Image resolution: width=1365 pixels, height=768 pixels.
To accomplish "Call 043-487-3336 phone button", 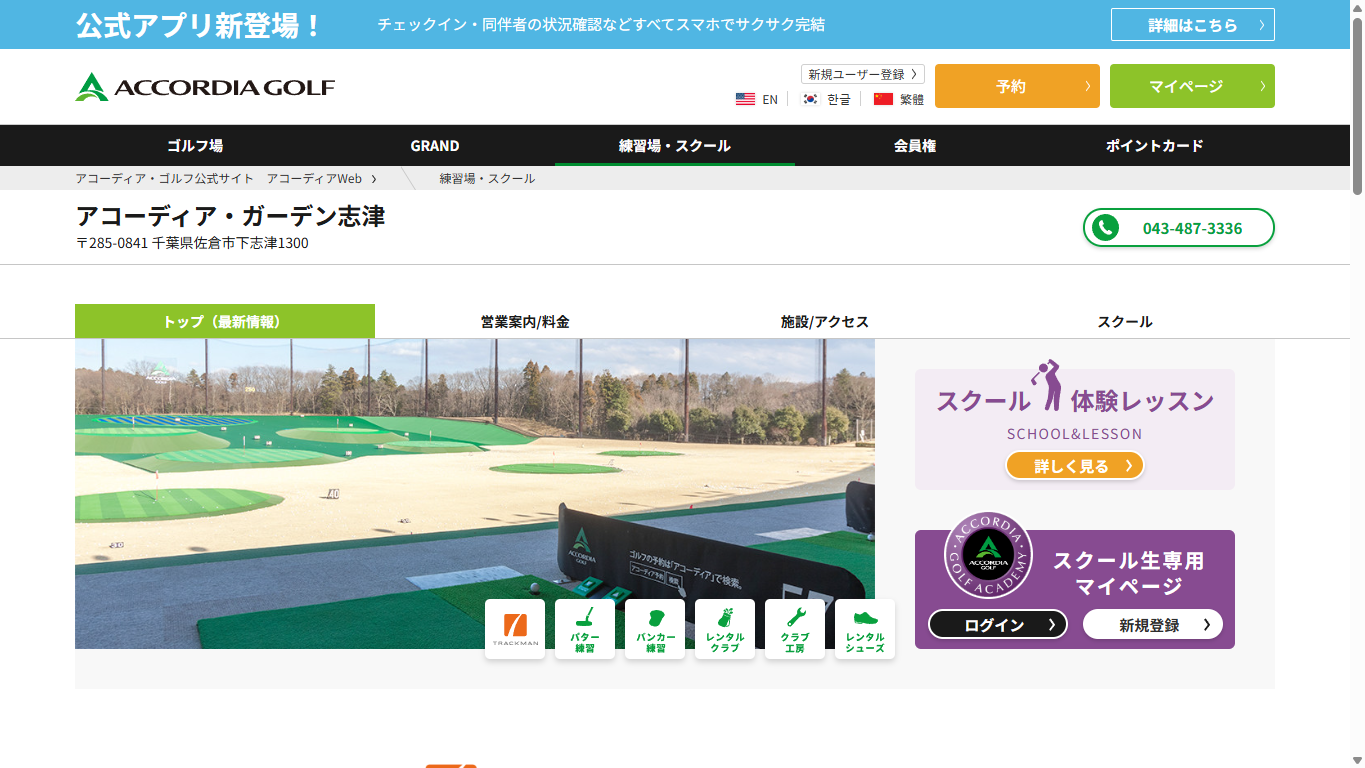I will (x=1179, y=228).
